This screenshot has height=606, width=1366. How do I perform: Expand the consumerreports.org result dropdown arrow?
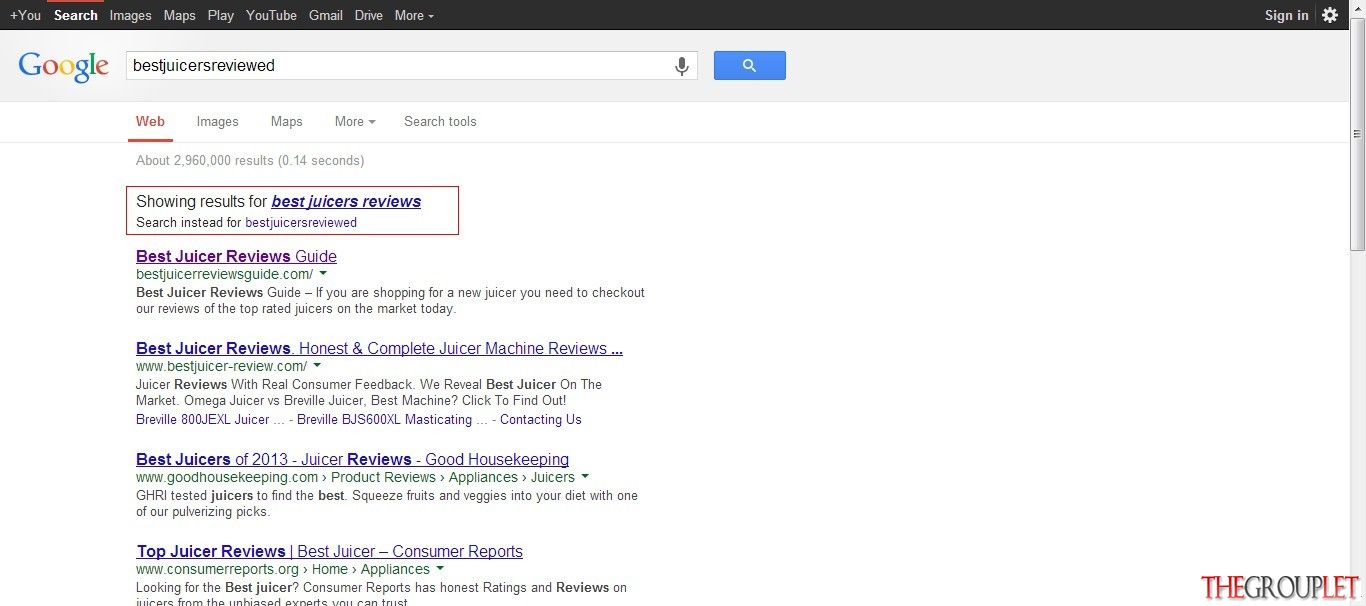(x=440, y=569)
